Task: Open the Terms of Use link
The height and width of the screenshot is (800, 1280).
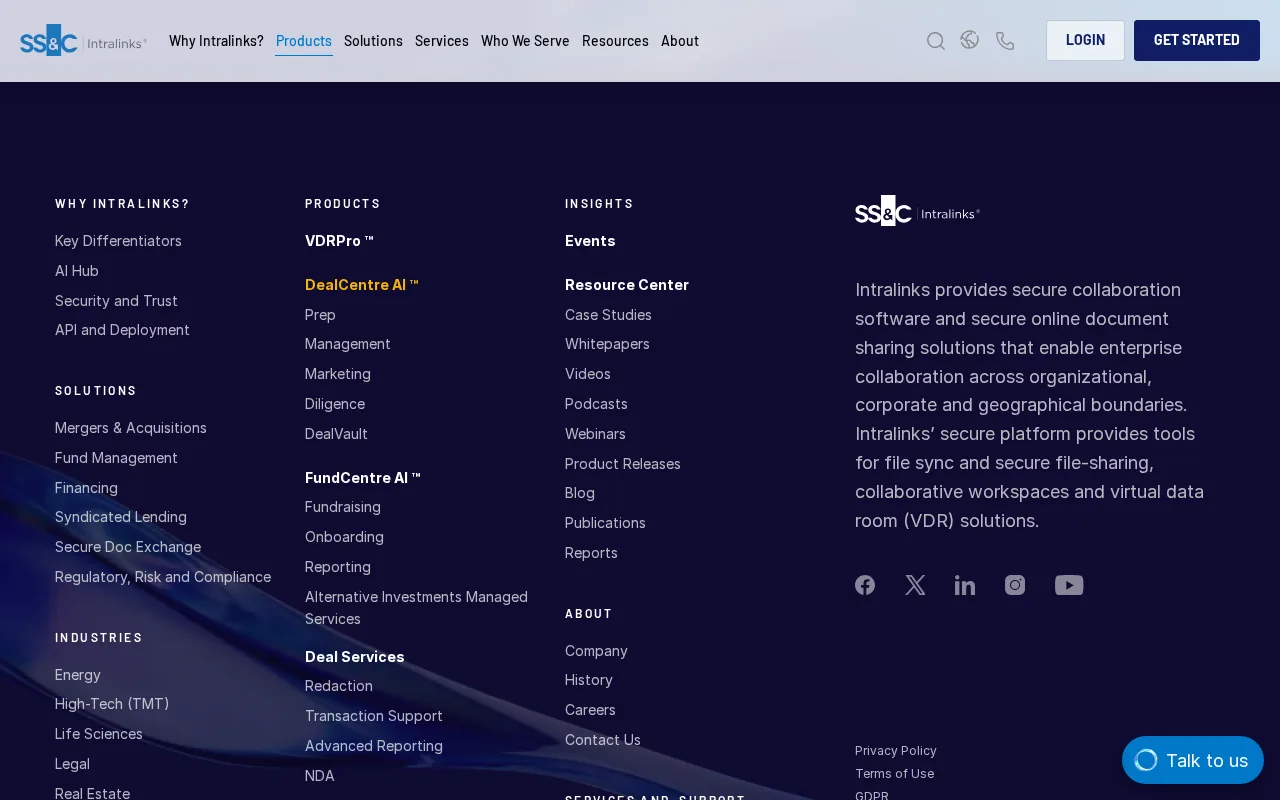Action: pyautogui.click(x=895, y=774)
